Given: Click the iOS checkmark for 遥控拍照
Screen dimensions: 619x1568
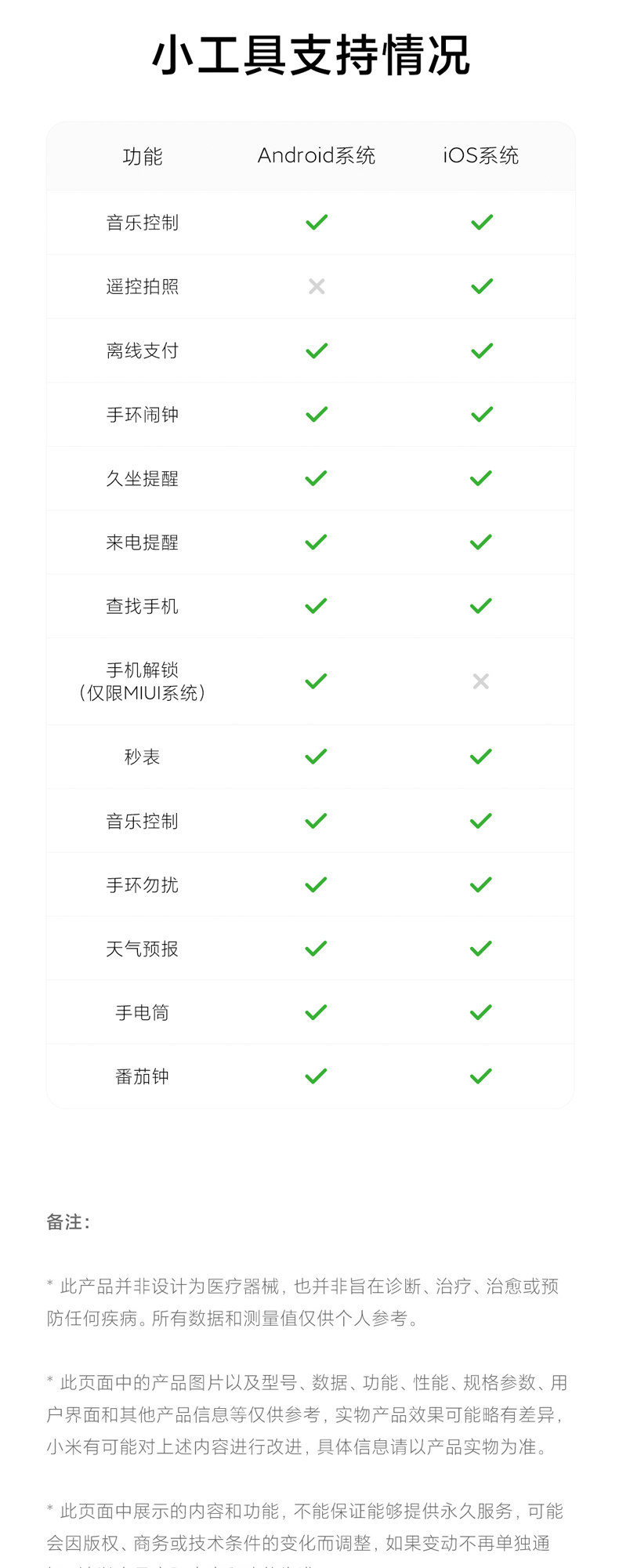Looking at the screenshot, I should [x=482, y=286].
